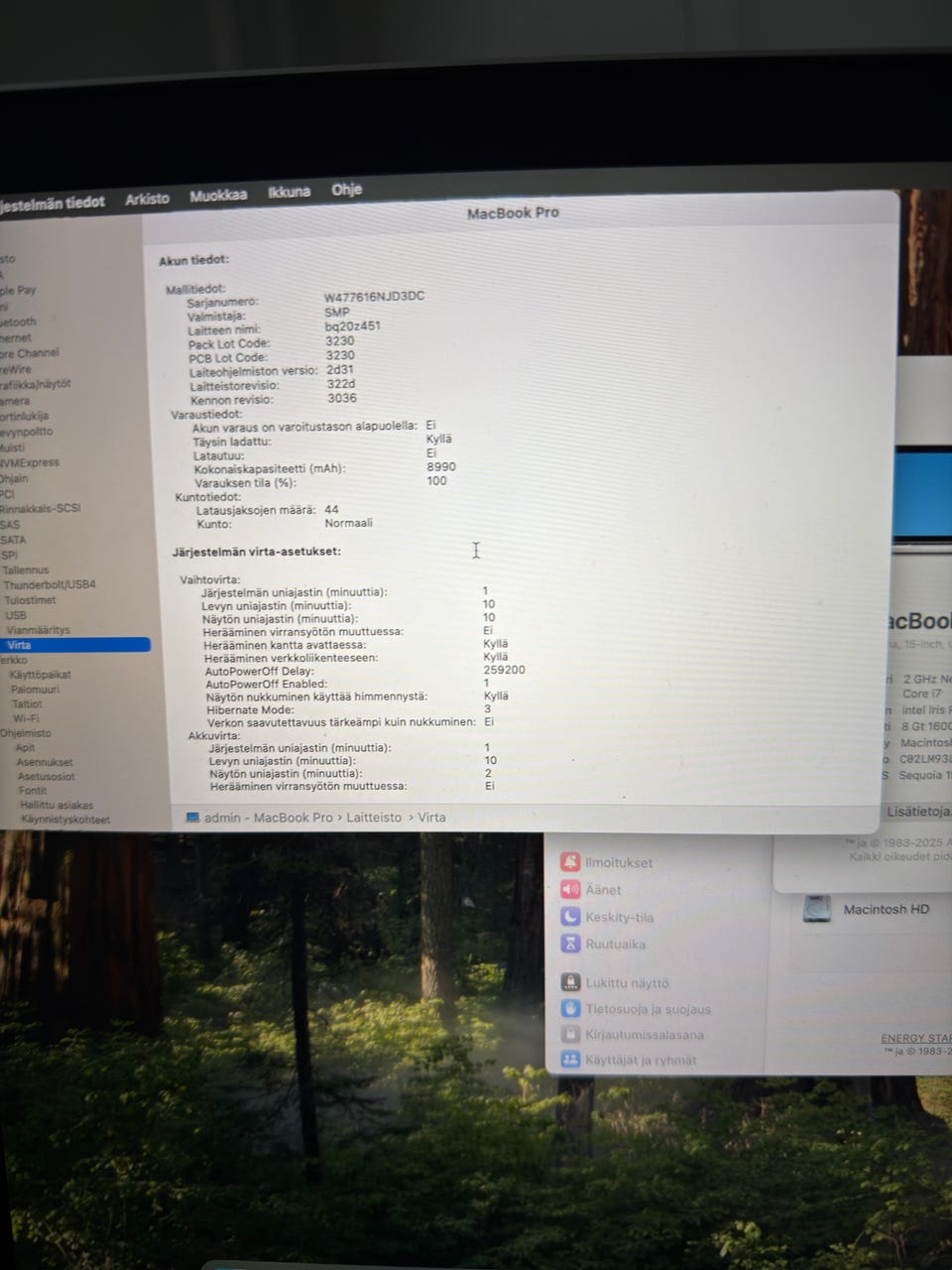The width and height of the screenshot is (952, 1270).
Task: Click the serial number W477616NJD3DC
Action: [375, 297]
